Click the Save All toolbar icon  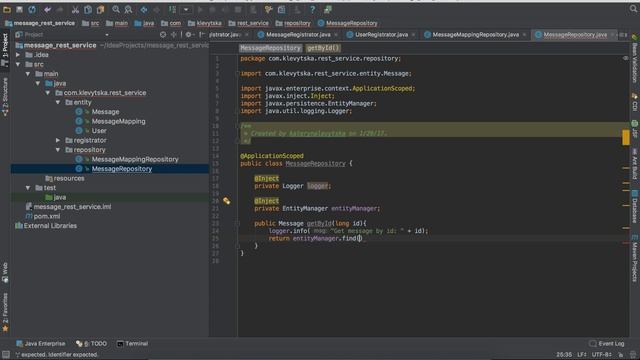(19, 9)
